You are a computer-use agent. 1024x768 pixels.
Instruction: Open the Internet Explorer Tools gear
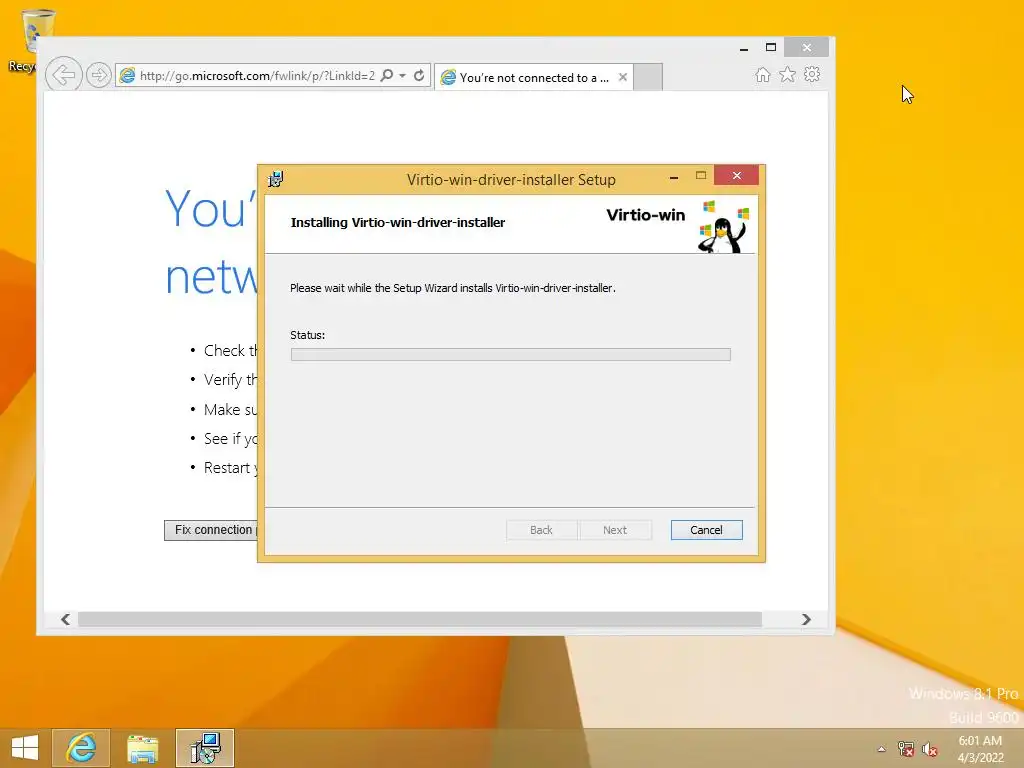click(x=812, y=74)
